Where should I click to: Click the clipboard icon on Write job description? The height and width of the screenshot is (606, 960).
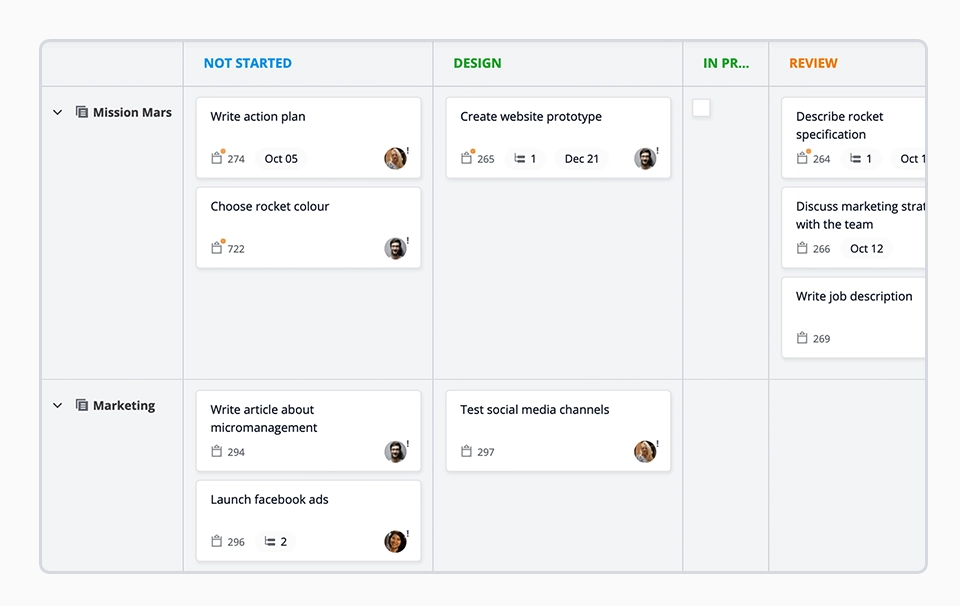pyautogui.click(x=800, y=338)
